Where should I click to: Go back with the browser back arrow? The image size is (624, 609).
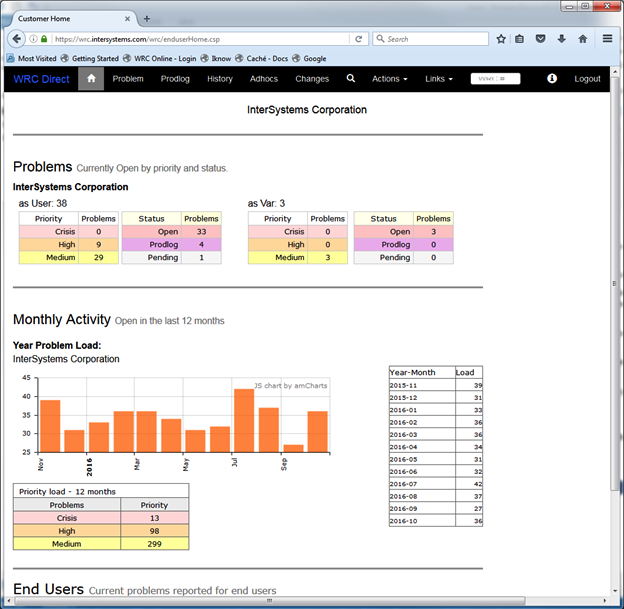click(x=16, y=39)
